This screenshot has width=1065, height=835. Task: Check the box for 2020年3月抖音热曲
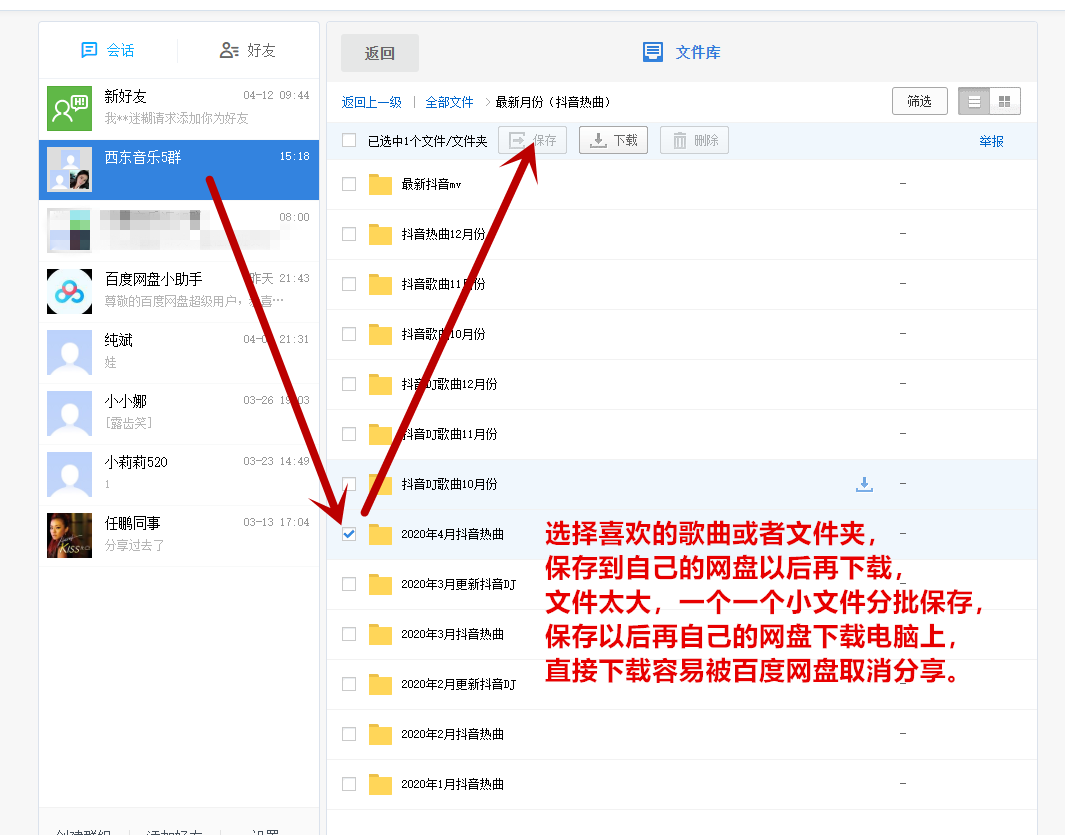click(349, 634)
